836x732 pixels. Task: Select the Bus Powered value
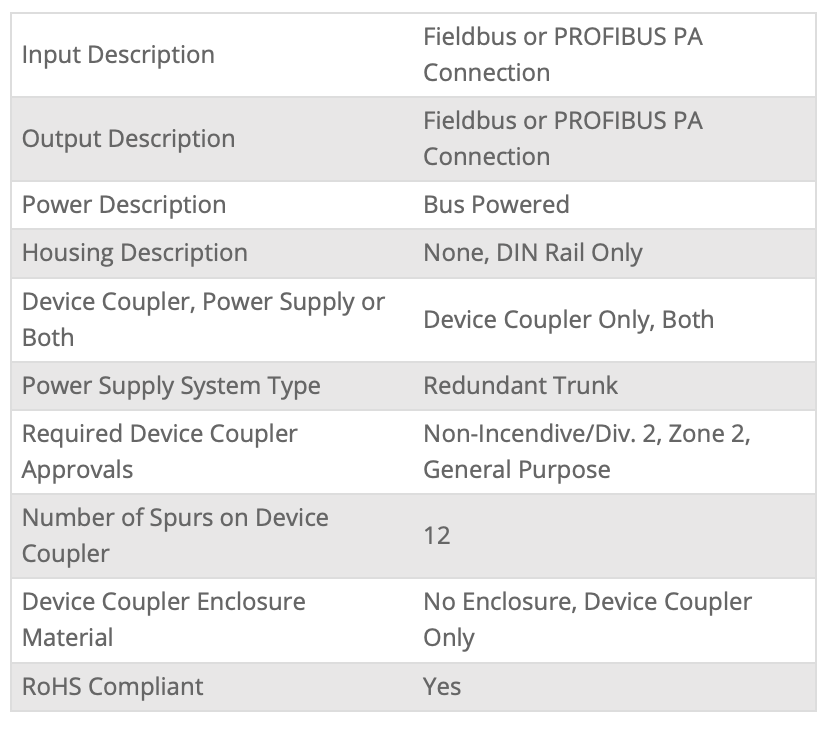click(496, 205)
